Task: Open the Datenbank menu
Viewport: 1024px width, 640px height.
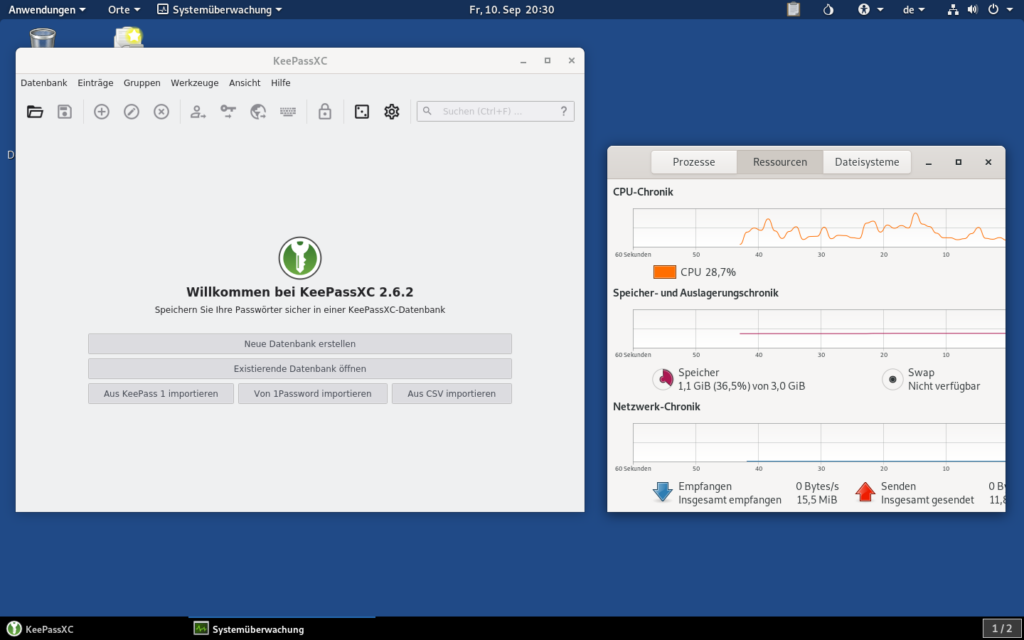Action: (x=44, y=83)
